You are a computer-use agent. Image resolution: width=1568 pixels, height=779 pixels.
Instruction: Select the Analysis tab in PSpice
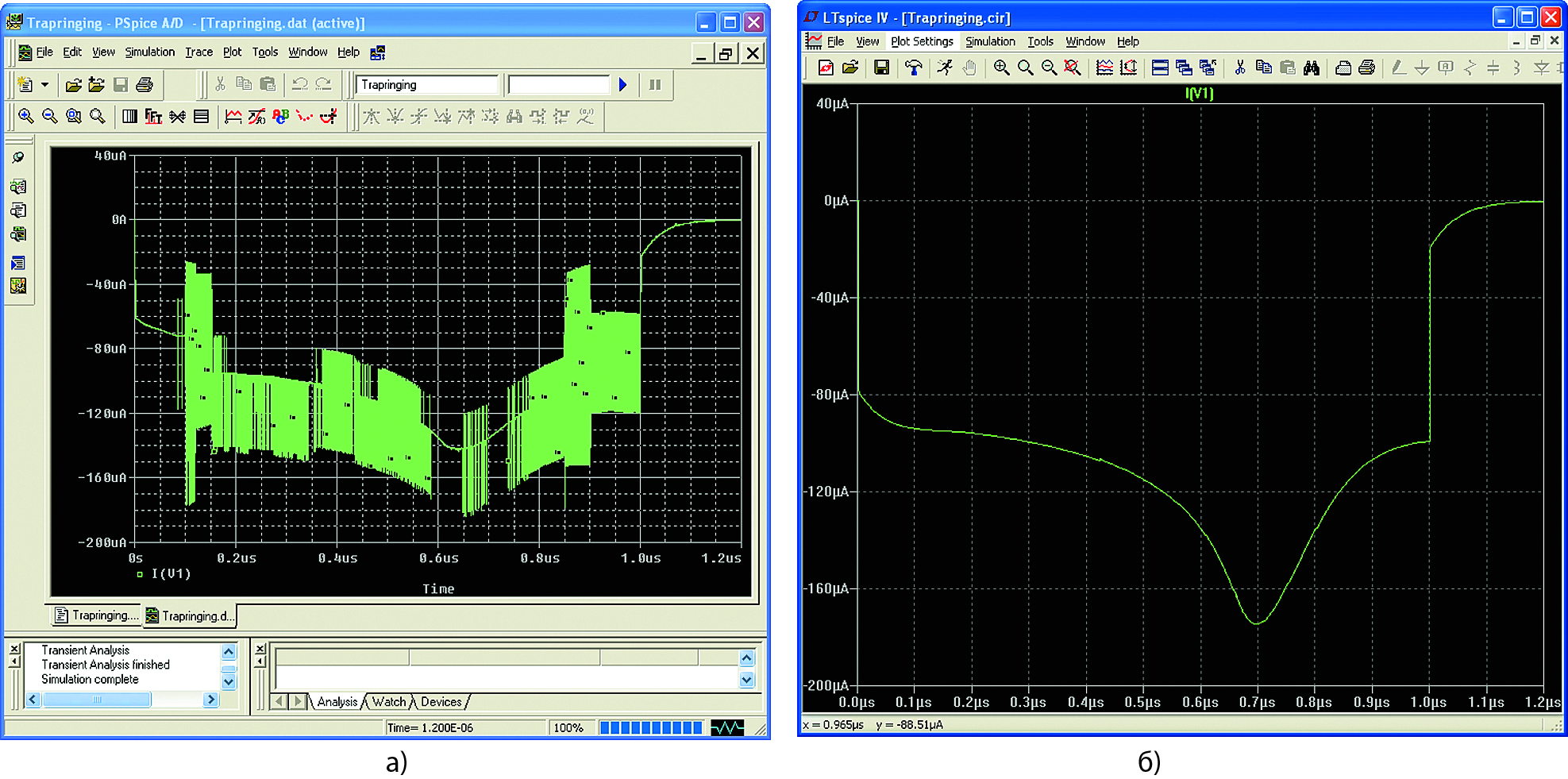[337, 702]
